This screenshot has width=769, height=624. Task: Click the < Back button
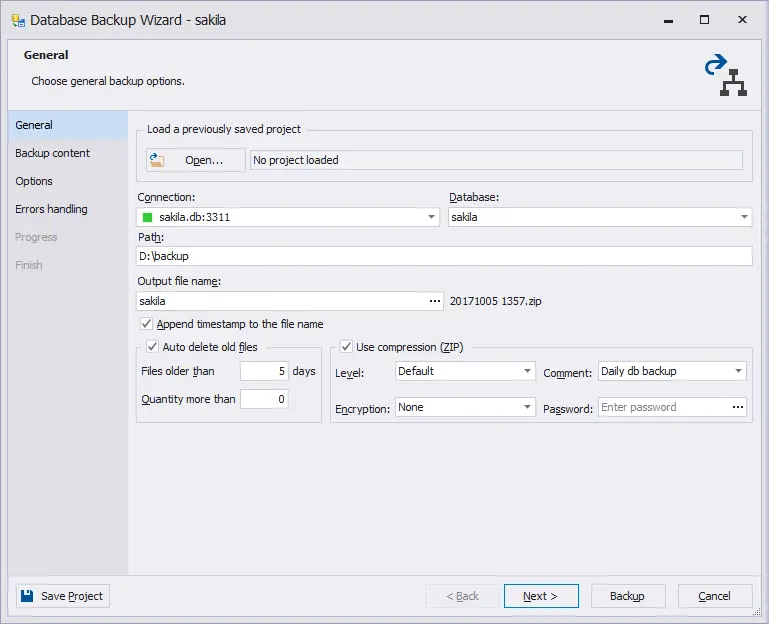[462, 596]
